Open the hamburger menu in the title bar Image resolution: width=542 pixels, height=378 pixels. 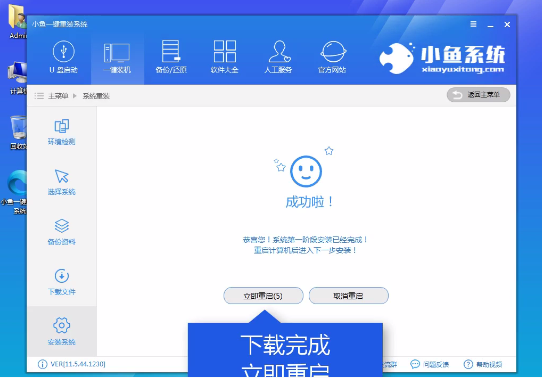pos(473,24)
